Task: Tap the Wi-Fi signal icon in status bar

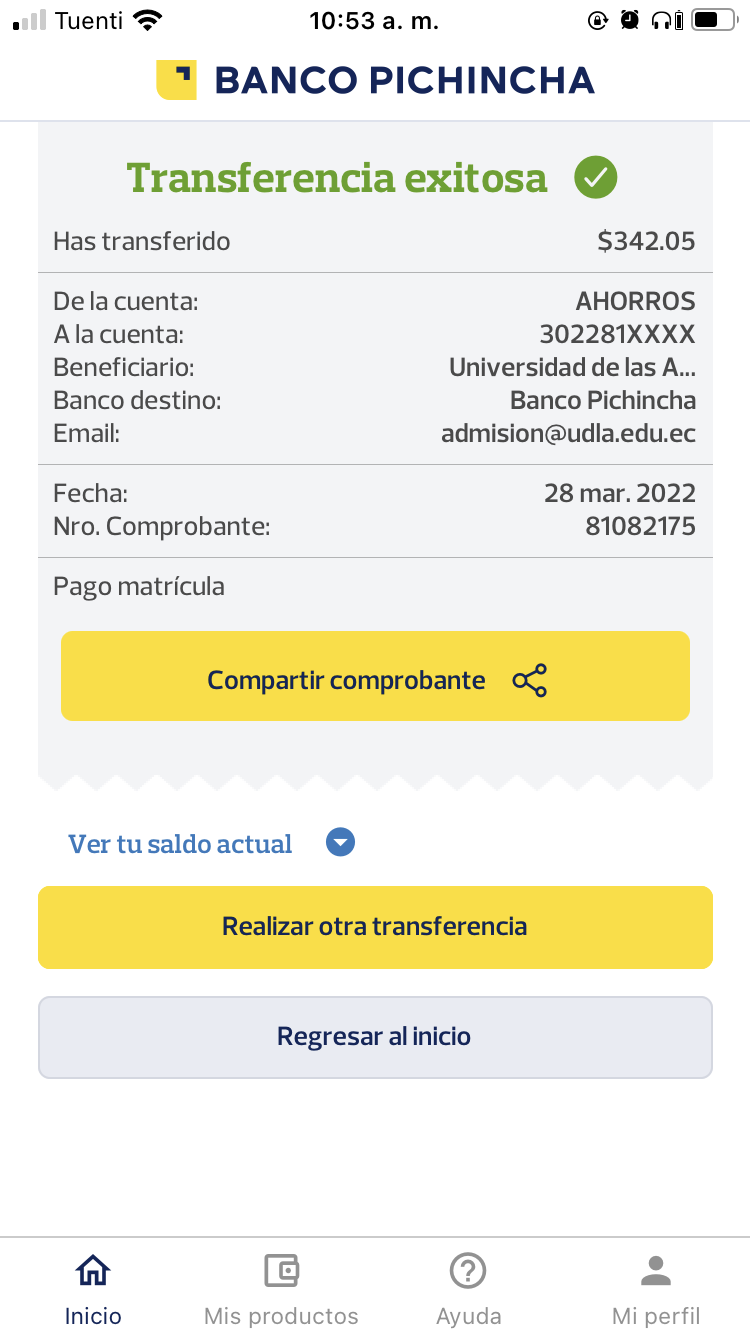Action: click(x=147, y=20)
